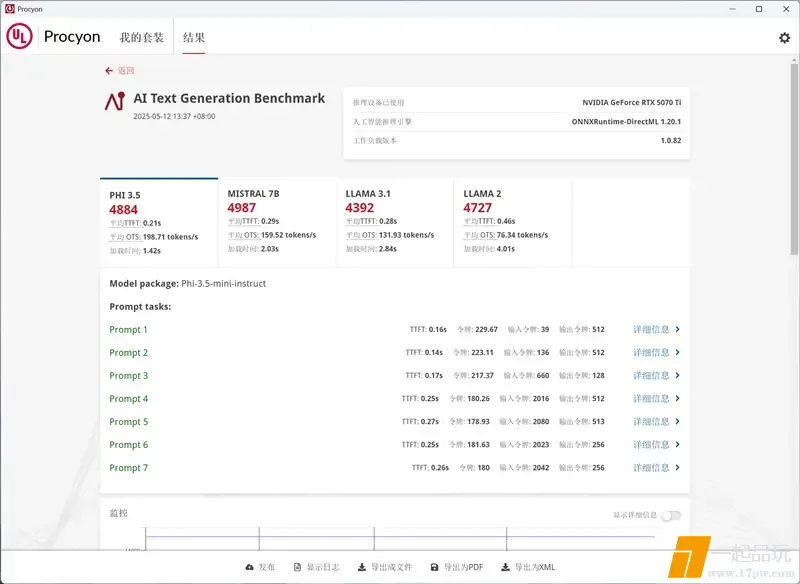Click the export XML download icon
800x584 pixels.
tap(505, 567)
